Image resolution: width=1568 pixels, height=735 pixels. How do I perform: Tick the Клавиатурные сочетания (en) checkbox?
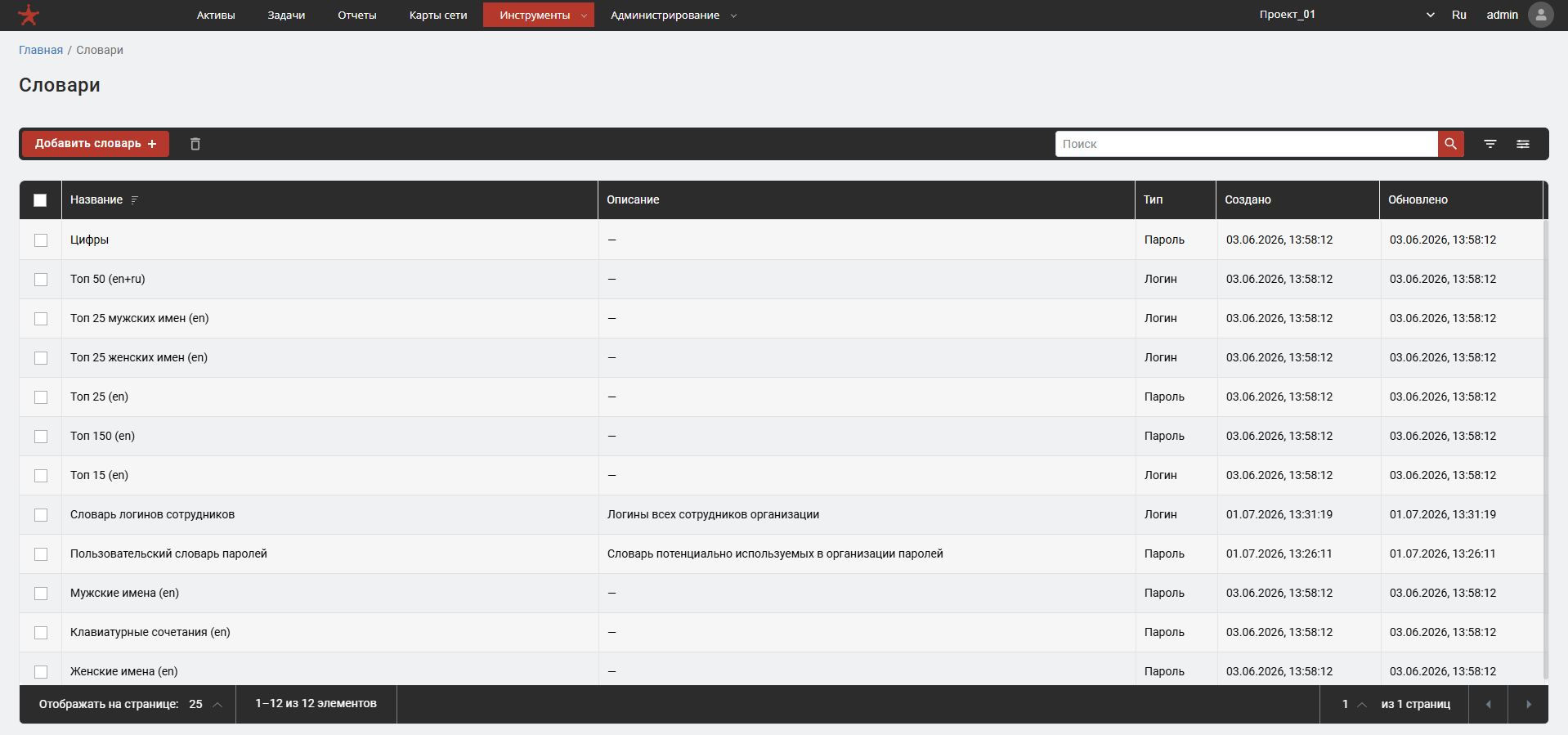(41, 633)
